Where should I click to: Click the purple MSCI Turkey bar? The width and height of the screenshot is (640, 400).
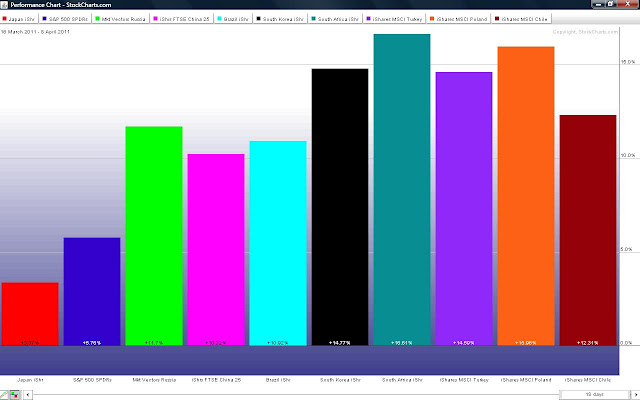(x=464, y=209)
